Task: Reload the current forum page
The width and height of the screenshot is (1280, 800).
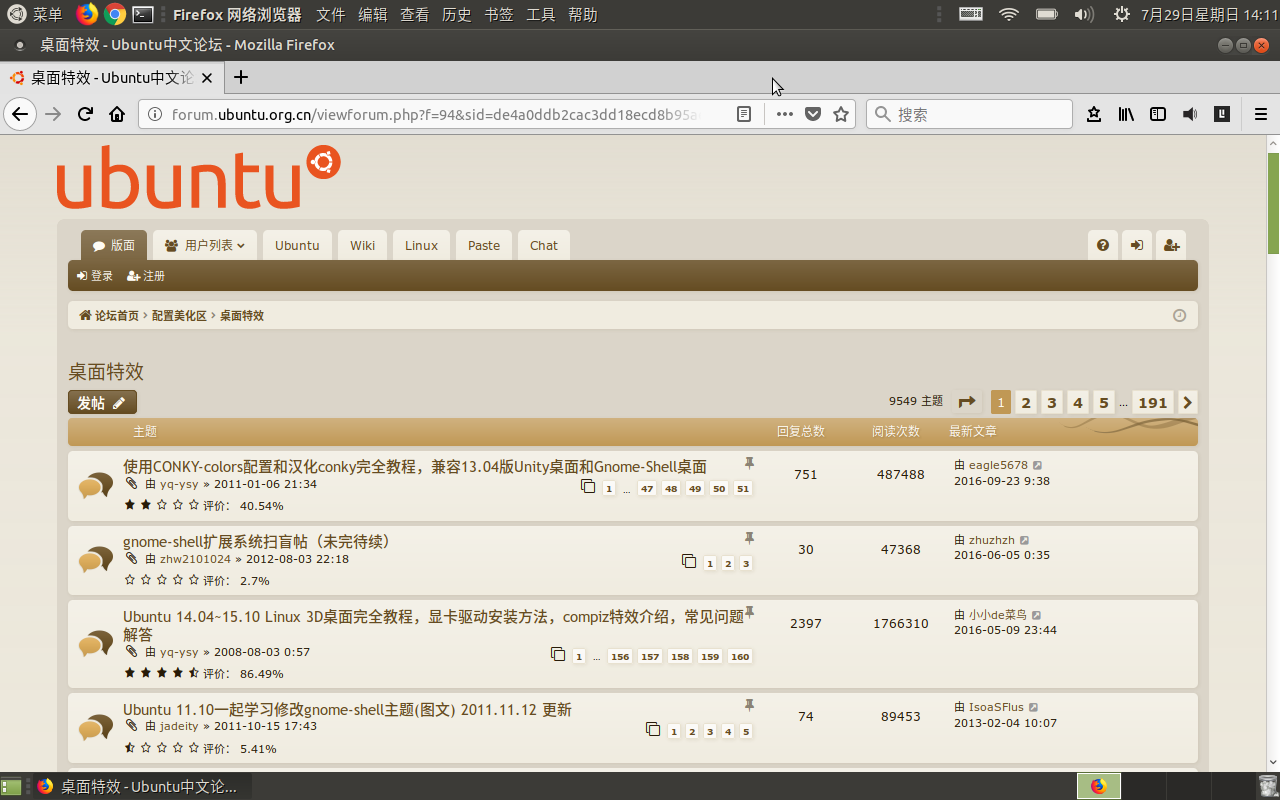Action: pyautogui.click(x=86, y=114)
